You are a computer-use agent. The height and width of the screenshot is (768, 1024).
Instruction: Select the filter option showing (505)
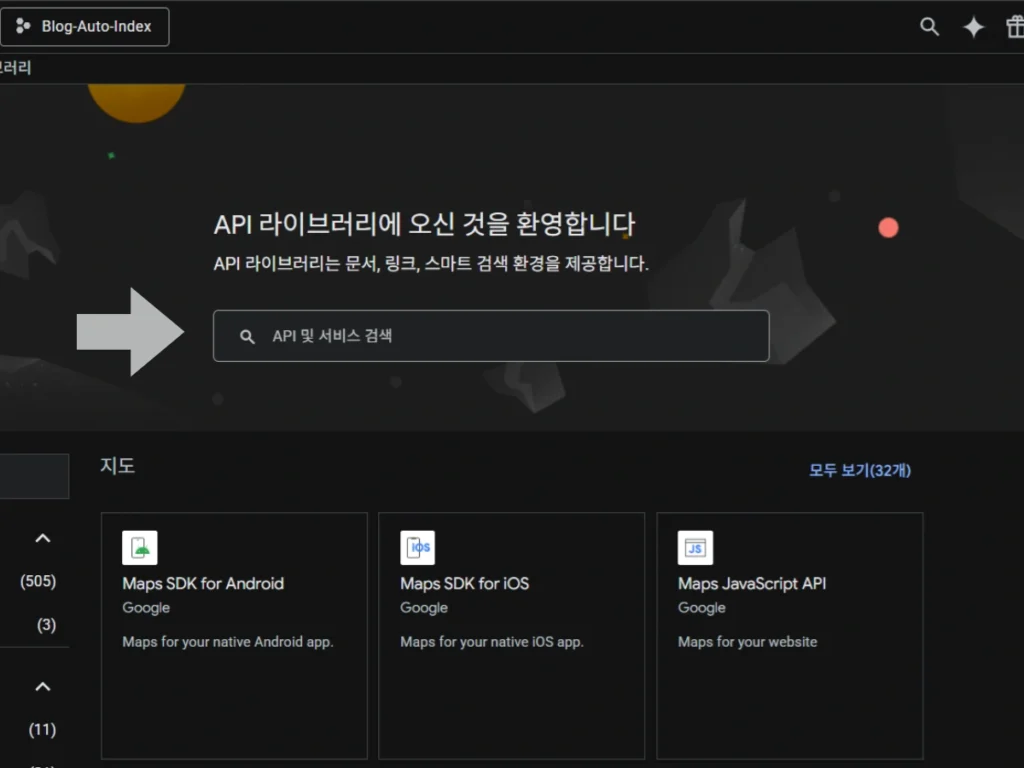coord(38,581)
